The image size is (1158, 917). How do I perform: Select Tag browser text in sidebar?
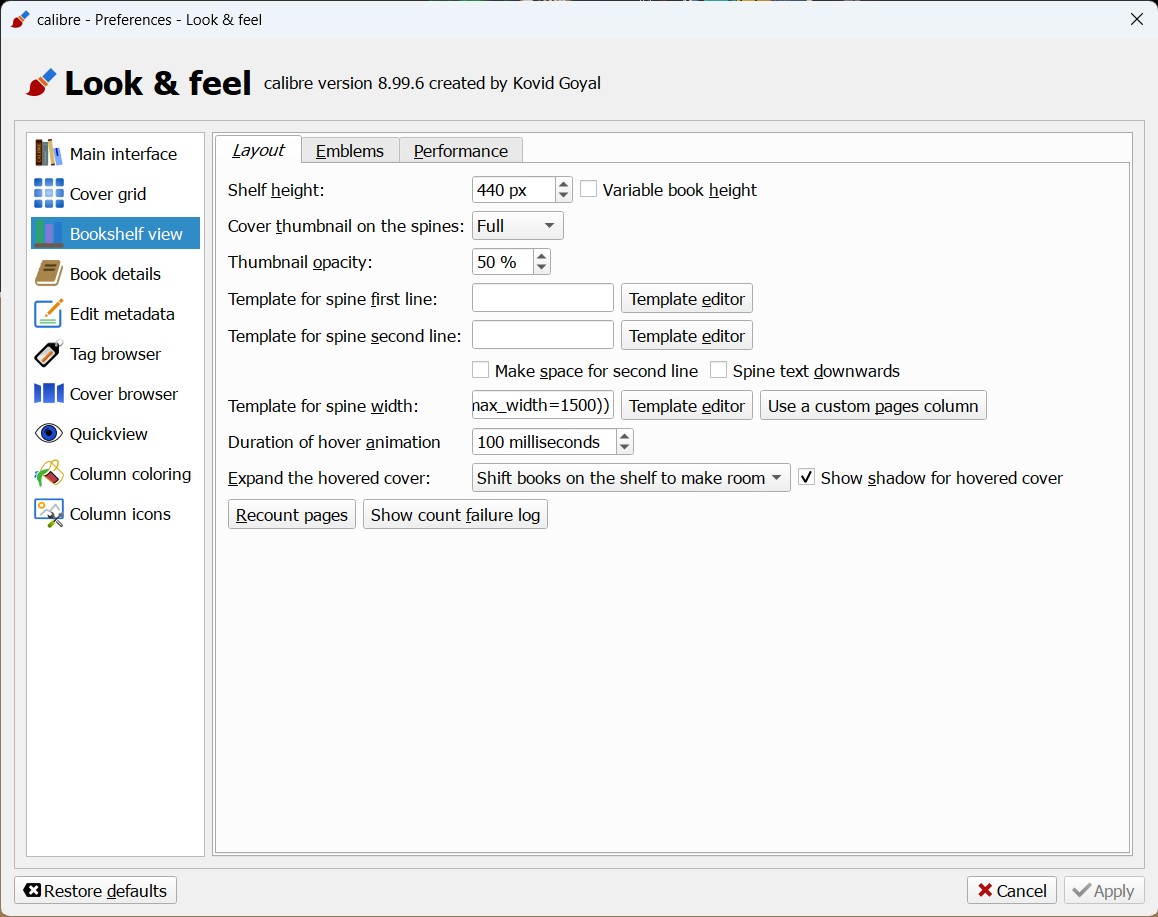click(115, 354)
